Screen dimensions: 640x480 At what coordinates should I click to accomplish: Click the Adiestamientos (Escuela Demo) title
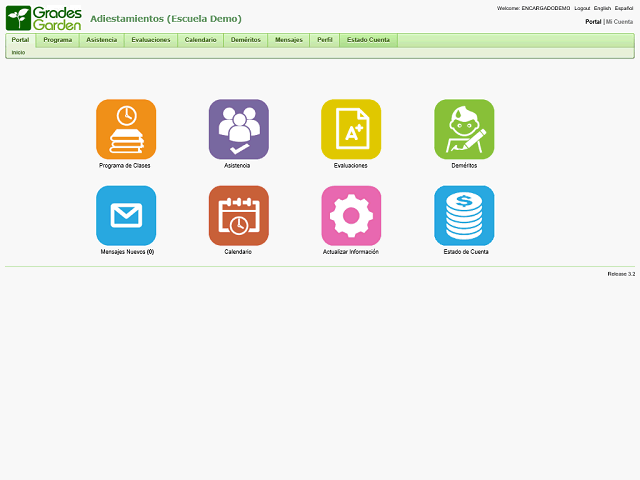pos(166,19)
